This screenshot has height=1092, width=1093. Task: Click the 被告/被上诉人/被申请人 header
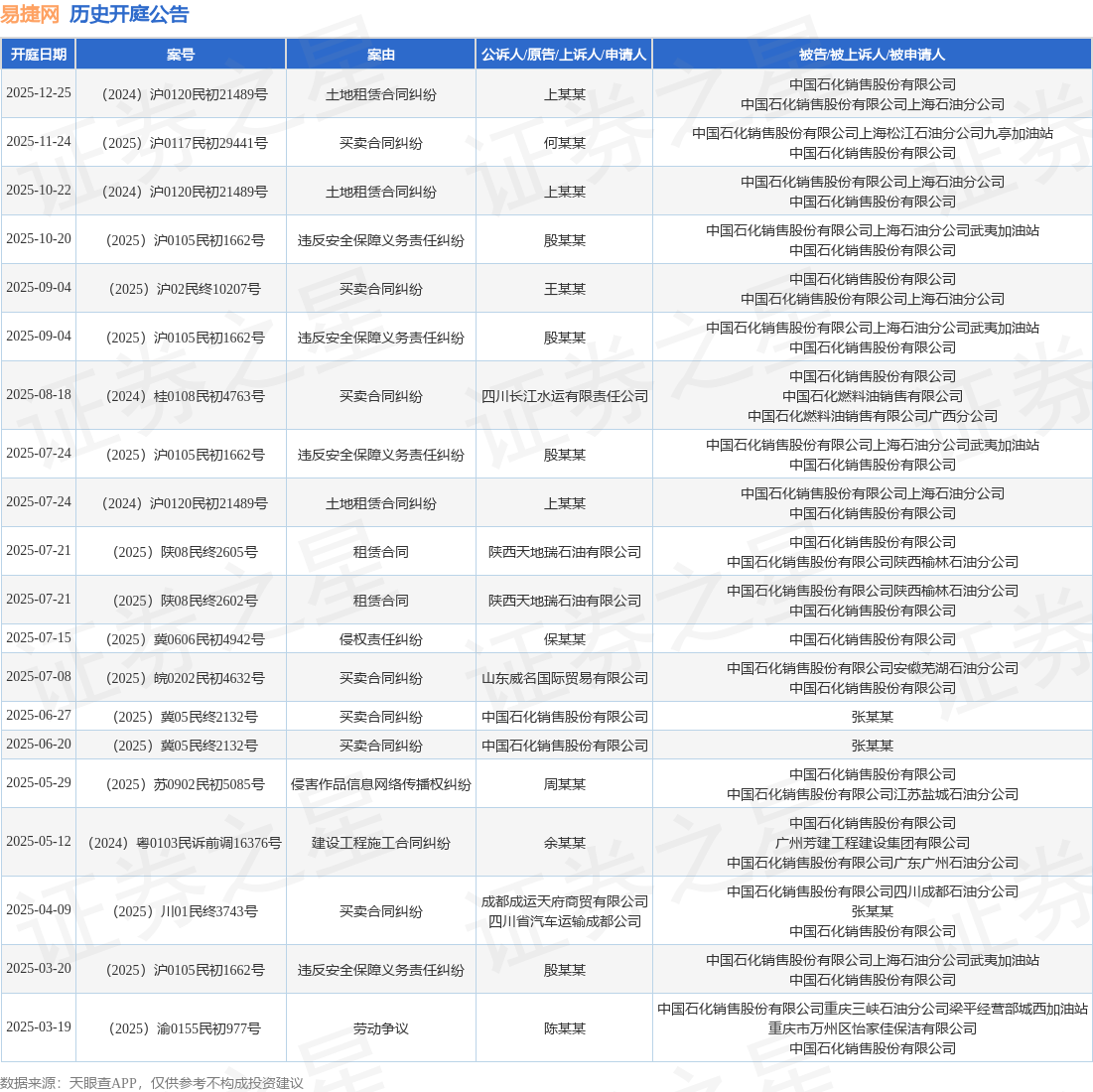click(872, 55)
